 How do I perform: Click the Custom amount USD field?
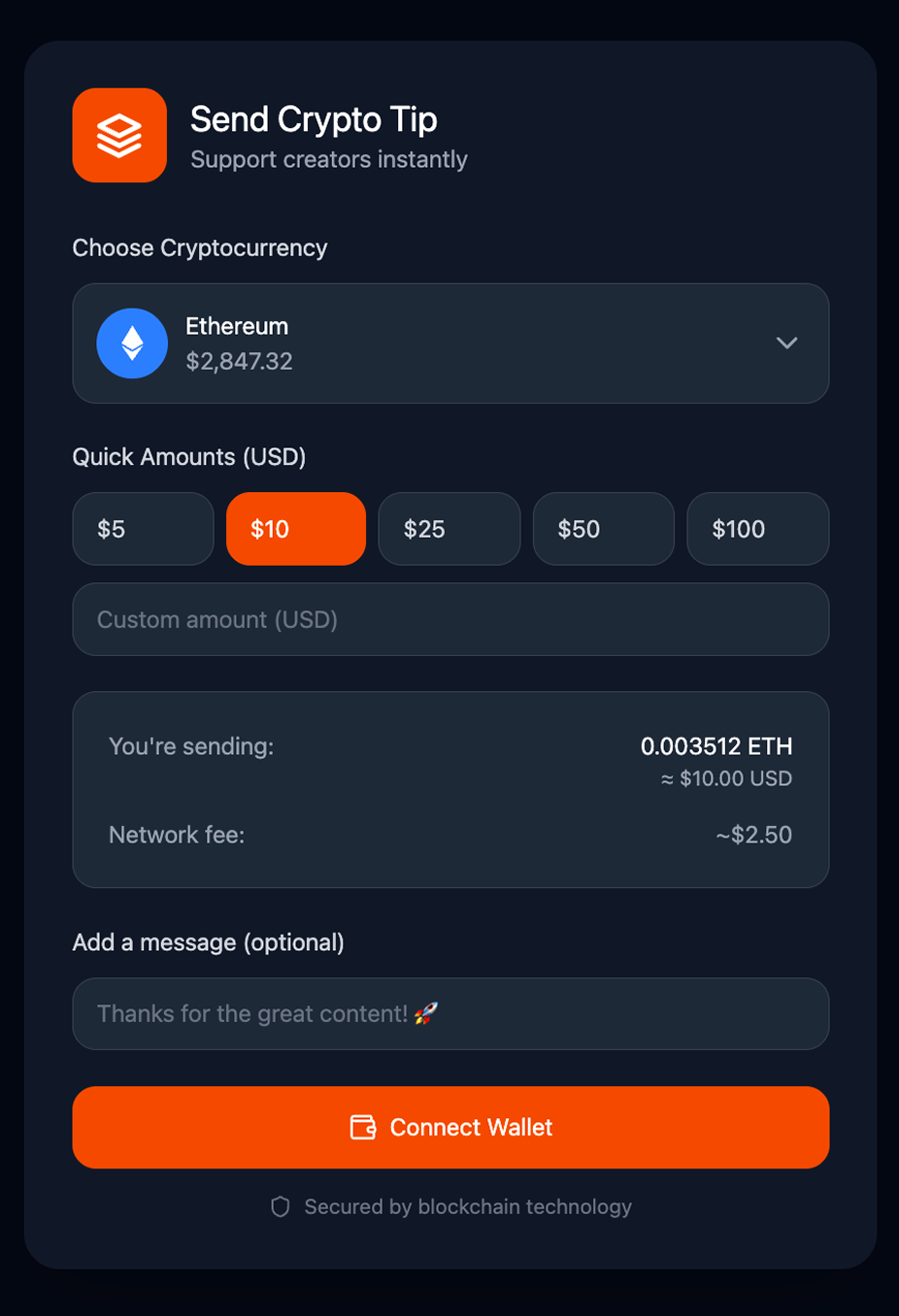[450, 619]
